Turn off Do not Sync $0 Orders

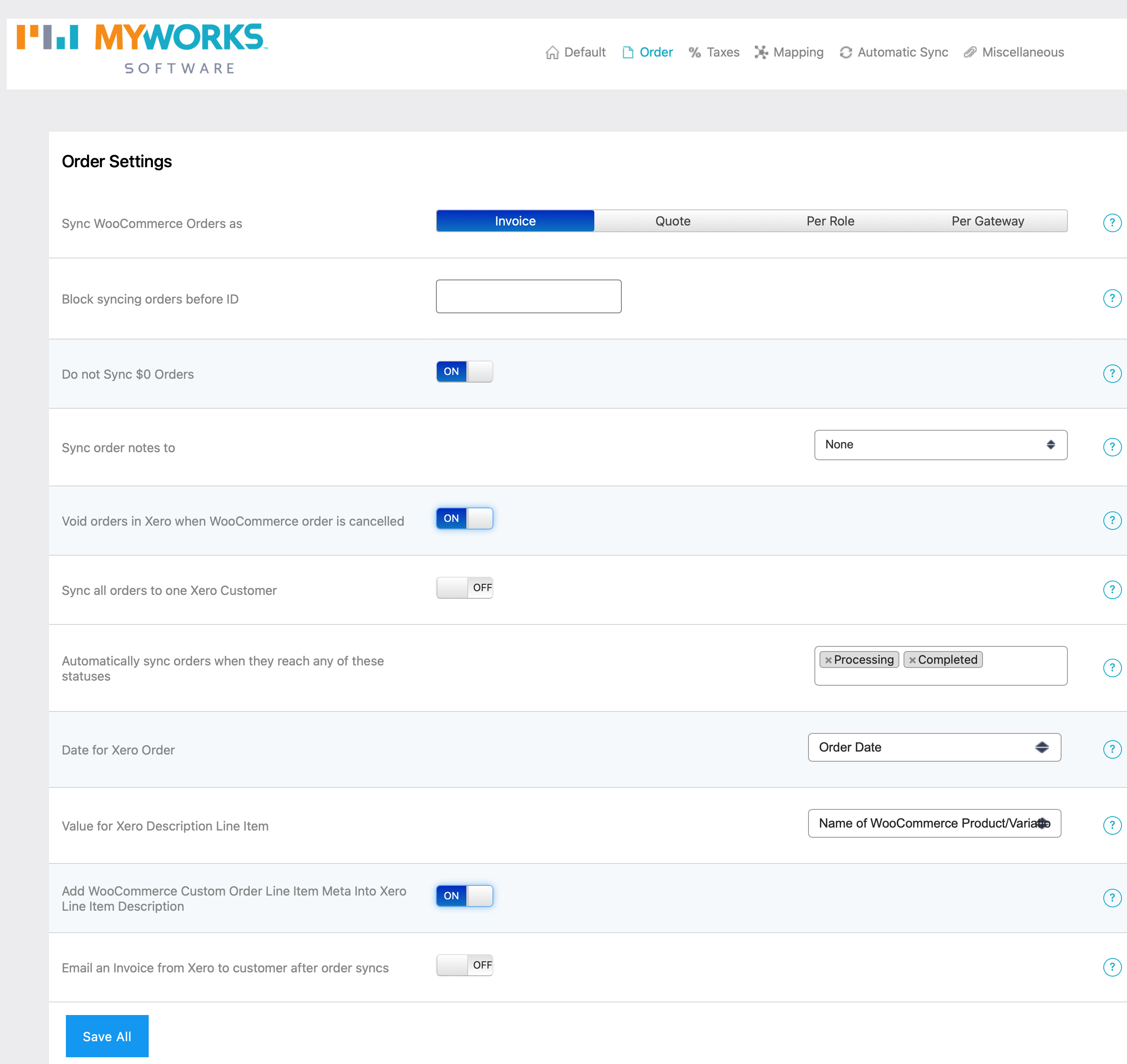click(x=464, y=372)
